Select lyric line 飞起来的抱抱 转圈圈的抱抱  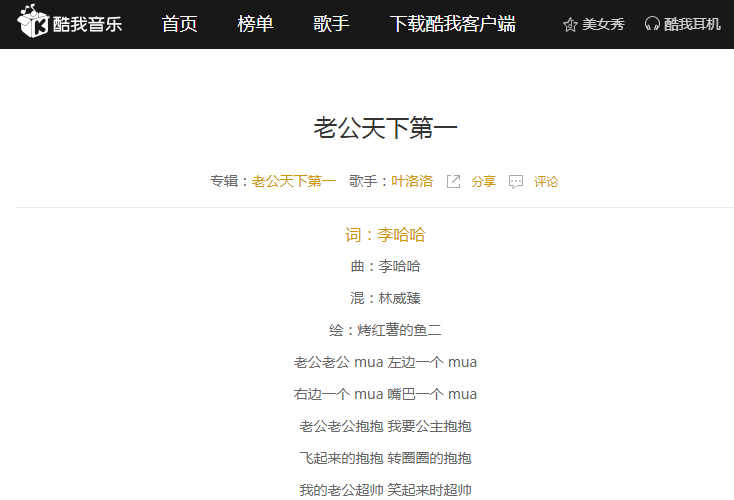click(385, 458)
